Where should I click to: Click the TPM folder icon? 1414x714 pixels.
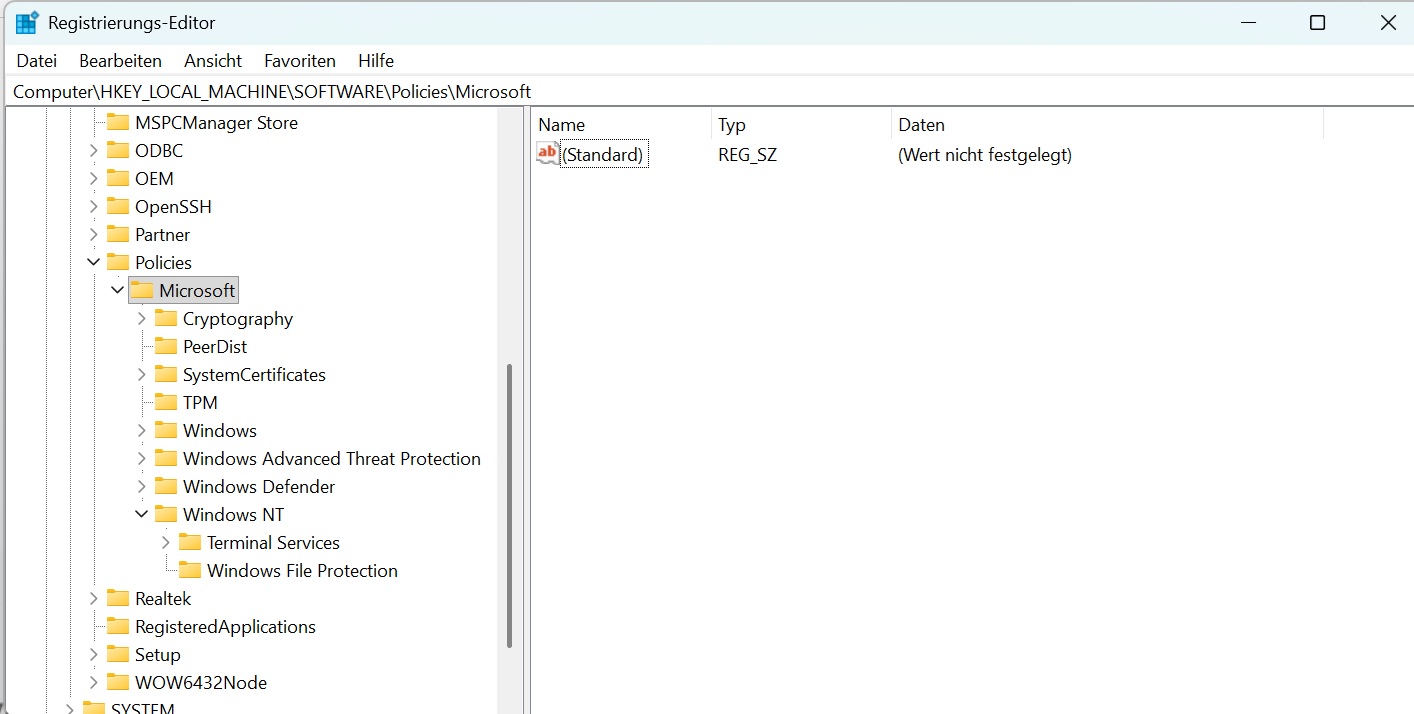166,403
